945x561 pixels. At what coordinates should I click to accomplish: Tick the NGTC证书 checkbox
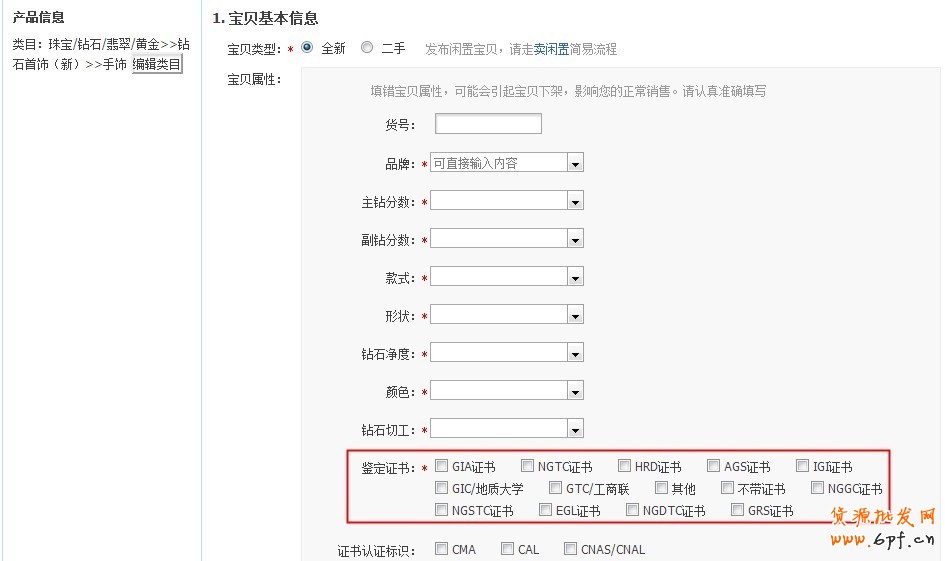click(528, 466)
